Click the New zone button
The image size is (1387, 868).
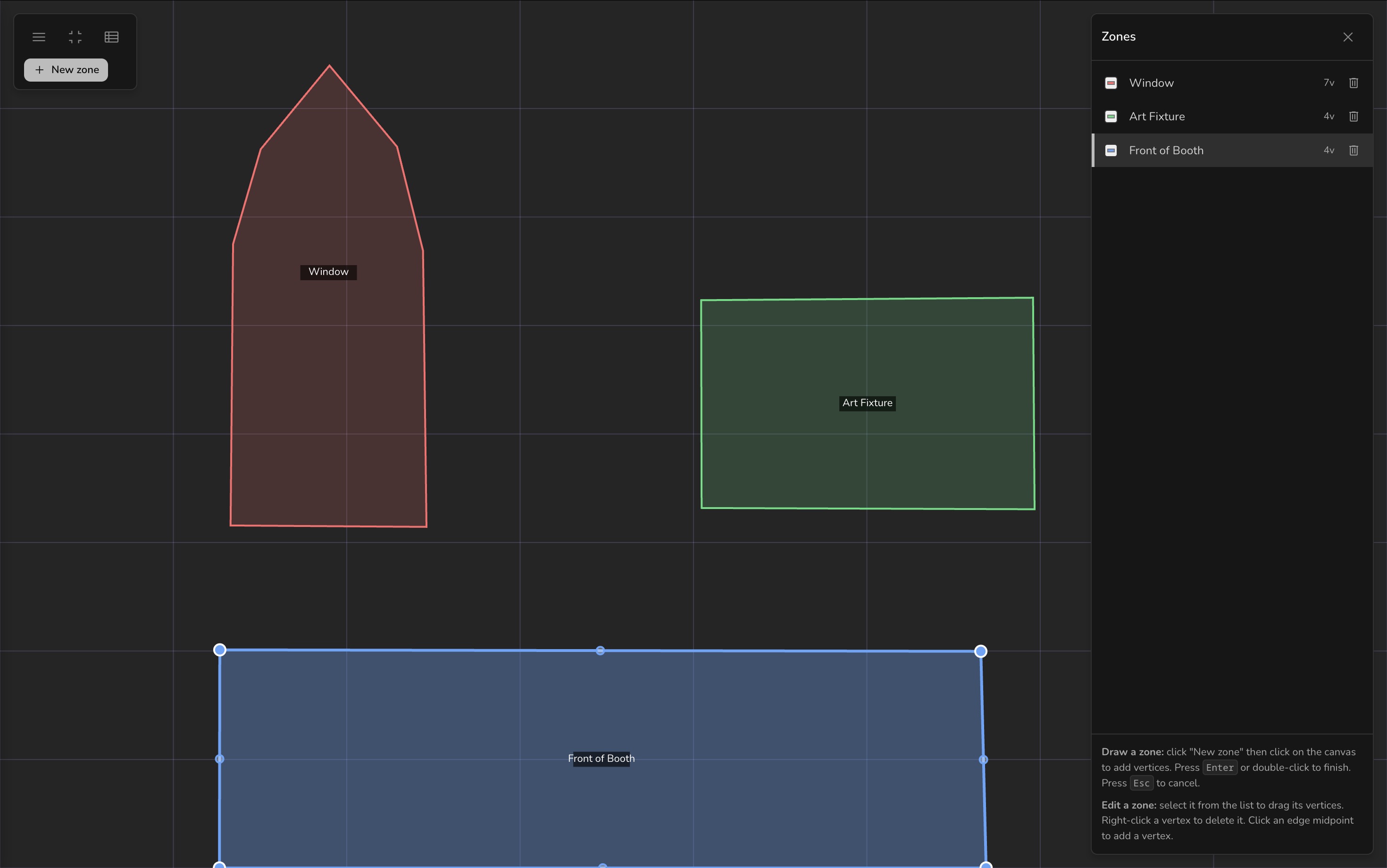pyautogui.click(x=66, y=70)
